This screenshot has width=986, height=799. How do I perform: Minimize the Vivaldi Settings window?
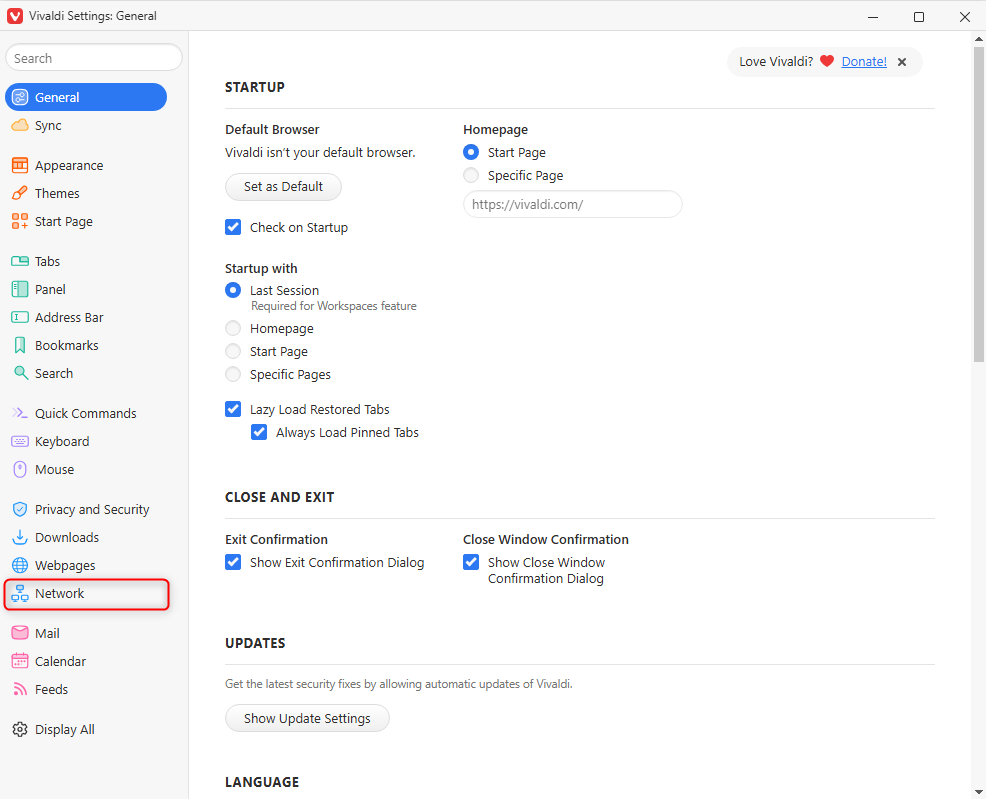click(x=873, y=16)
